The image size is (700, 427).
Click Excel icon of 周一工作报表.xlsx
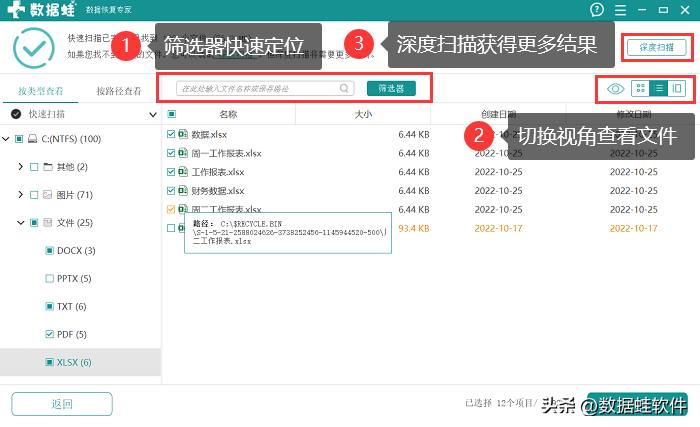(183, 153)
